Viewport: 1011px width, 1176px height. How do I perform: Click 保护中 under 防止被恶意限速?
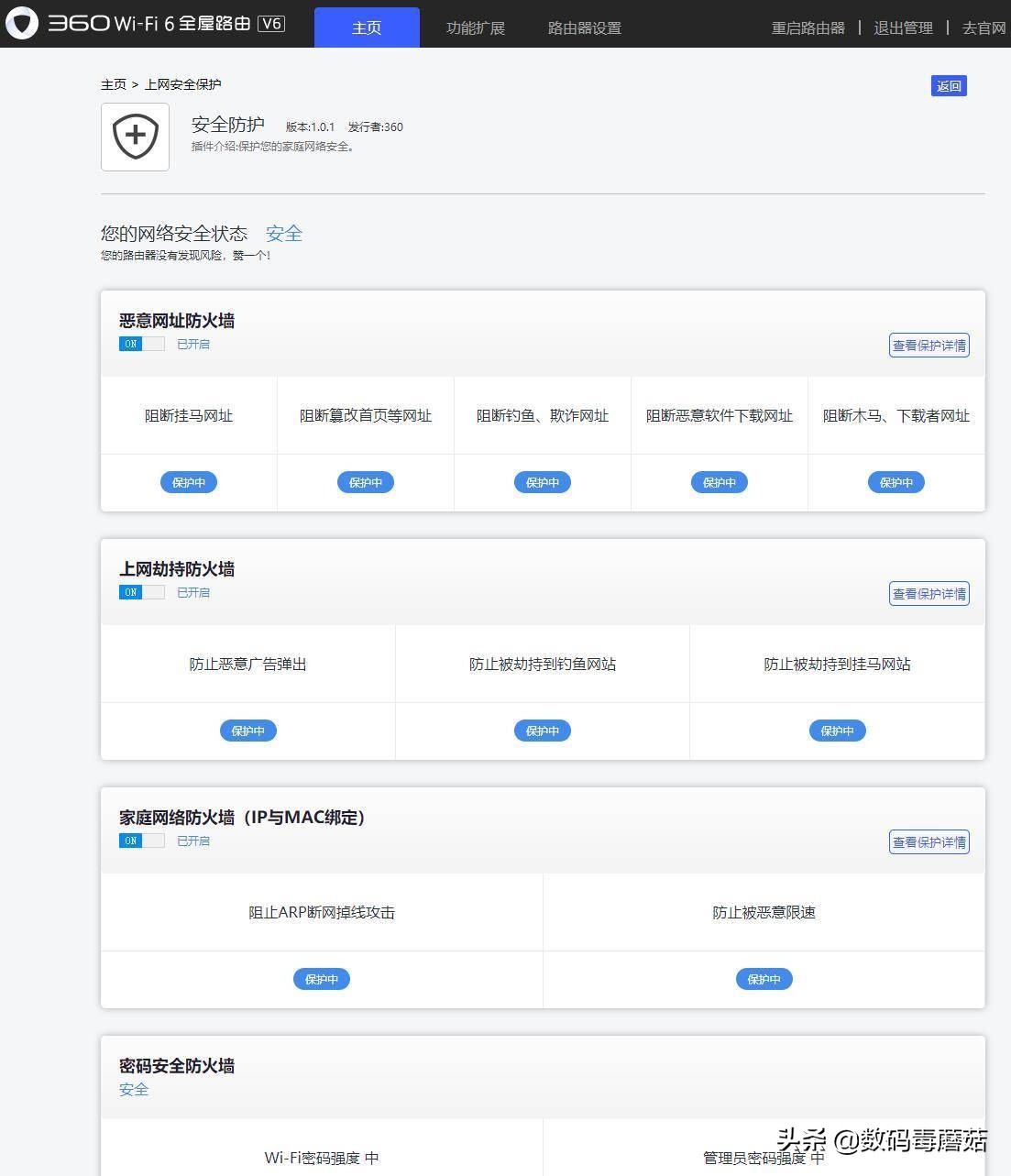[764, 979]
